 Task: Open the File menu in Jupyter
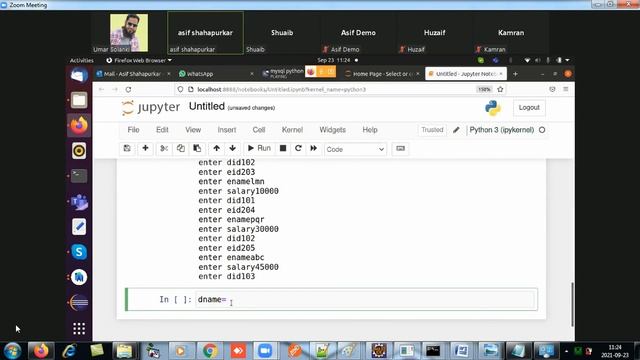(133, 130)
